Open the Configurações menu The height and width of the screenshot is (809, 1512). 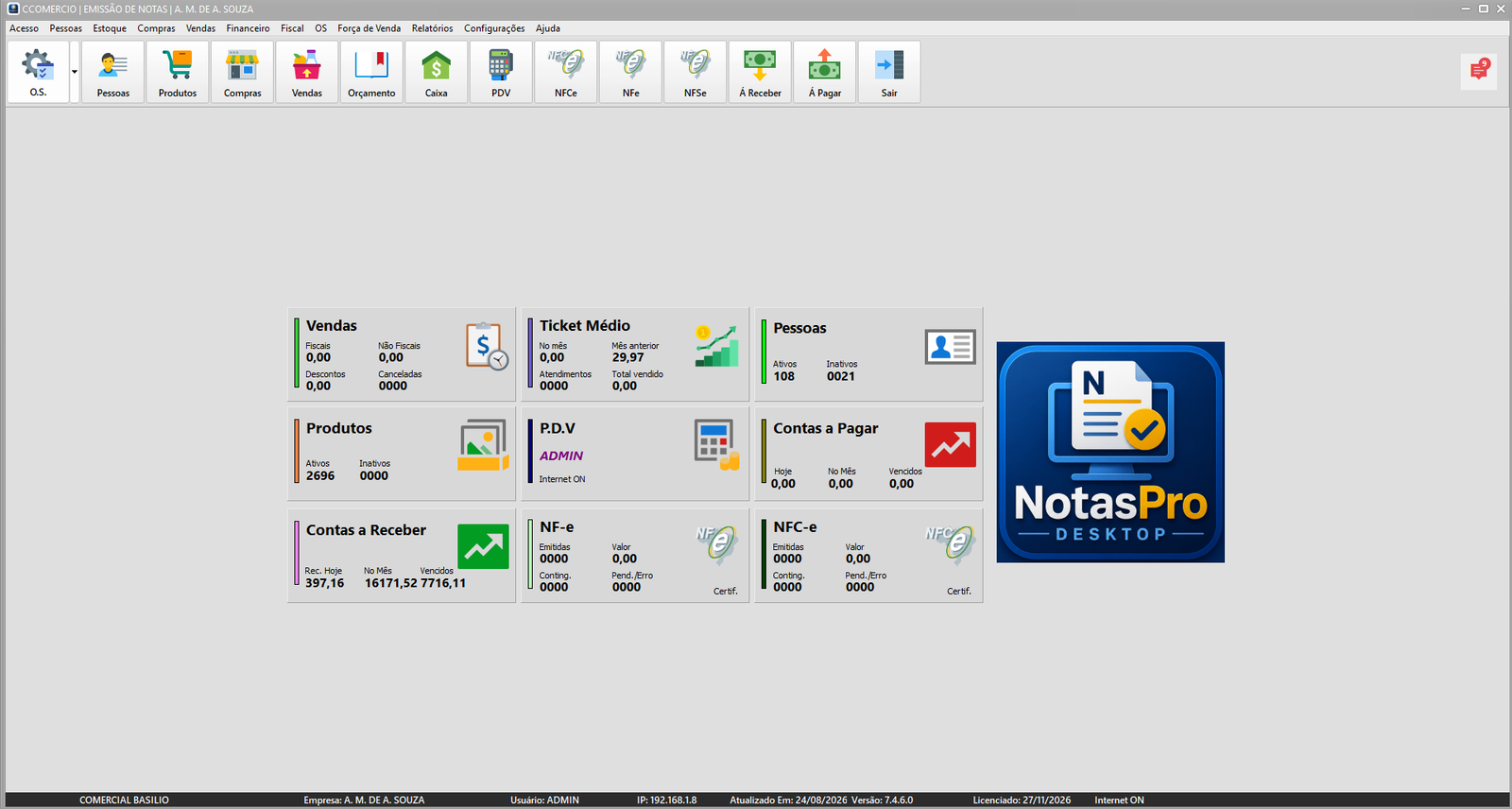pos(494,28)
